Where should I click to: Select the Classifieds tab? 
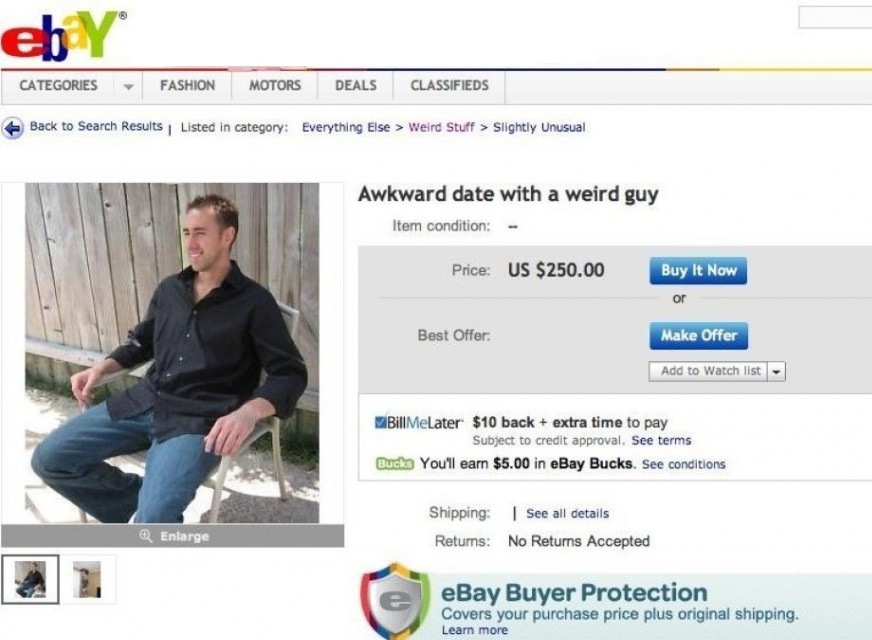(x=449, y=86)
